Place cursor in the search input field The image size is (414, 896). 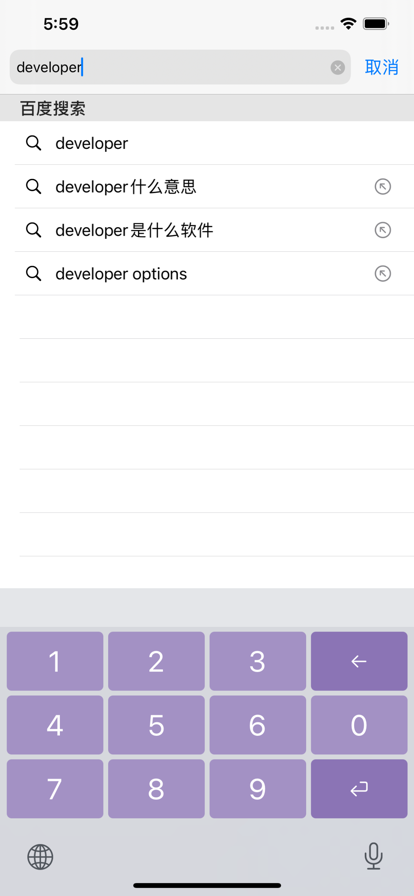pos(172,67)
